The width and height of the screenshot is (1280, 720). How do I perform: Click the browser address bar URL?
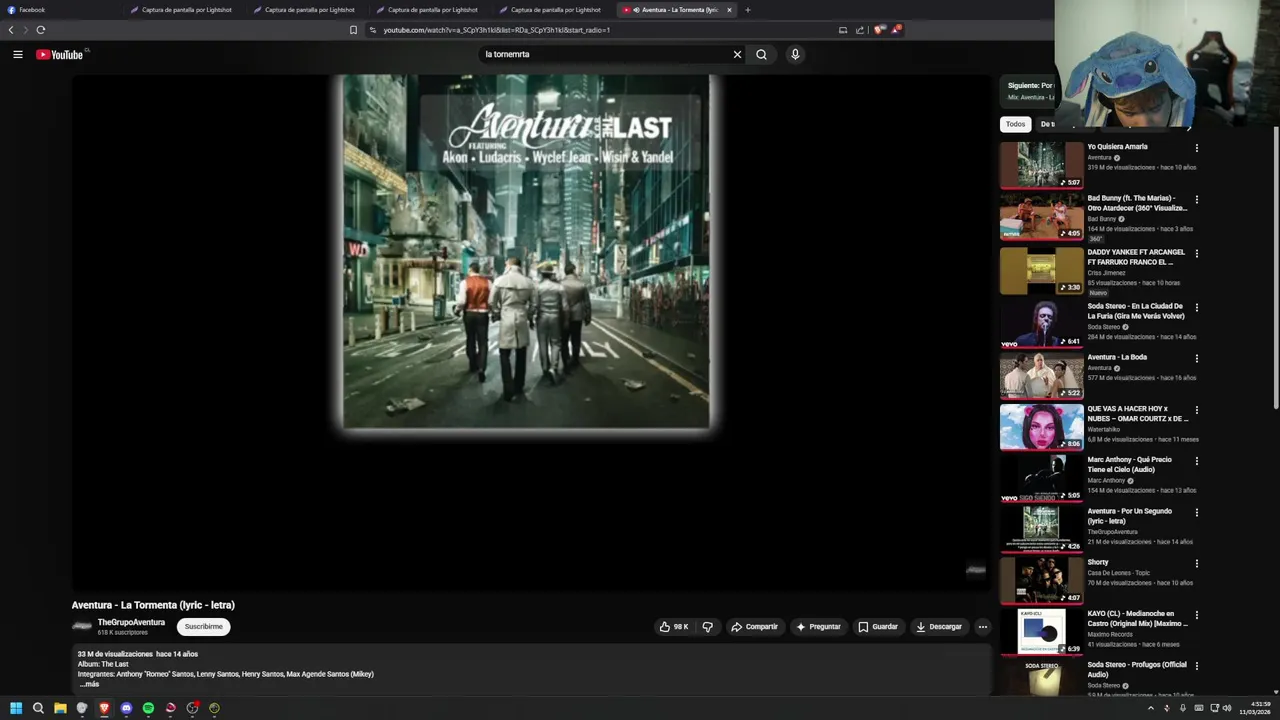coord(496,30)
